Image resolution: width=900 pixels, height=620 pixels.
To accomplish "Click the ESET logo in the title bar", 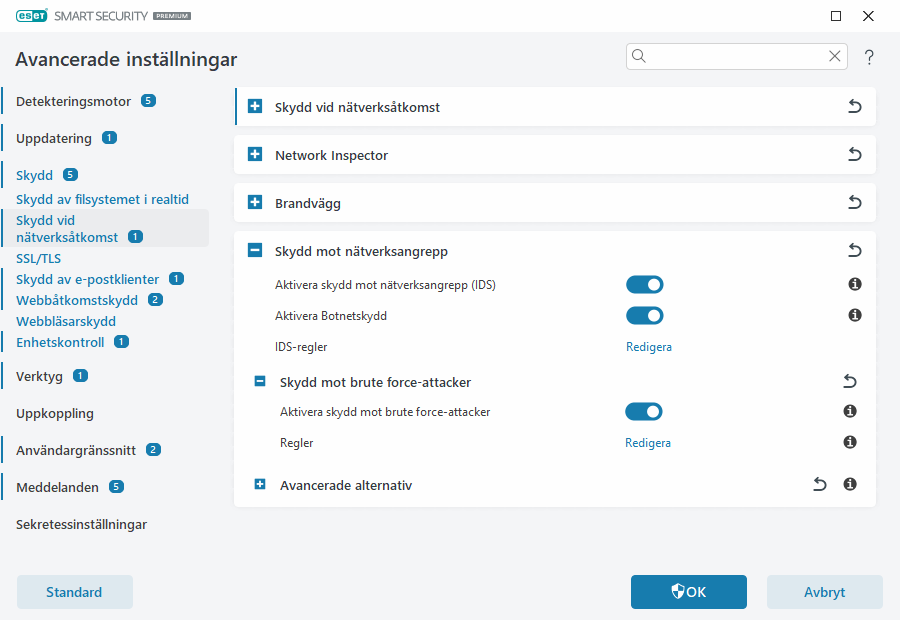I will pos(33,16).
